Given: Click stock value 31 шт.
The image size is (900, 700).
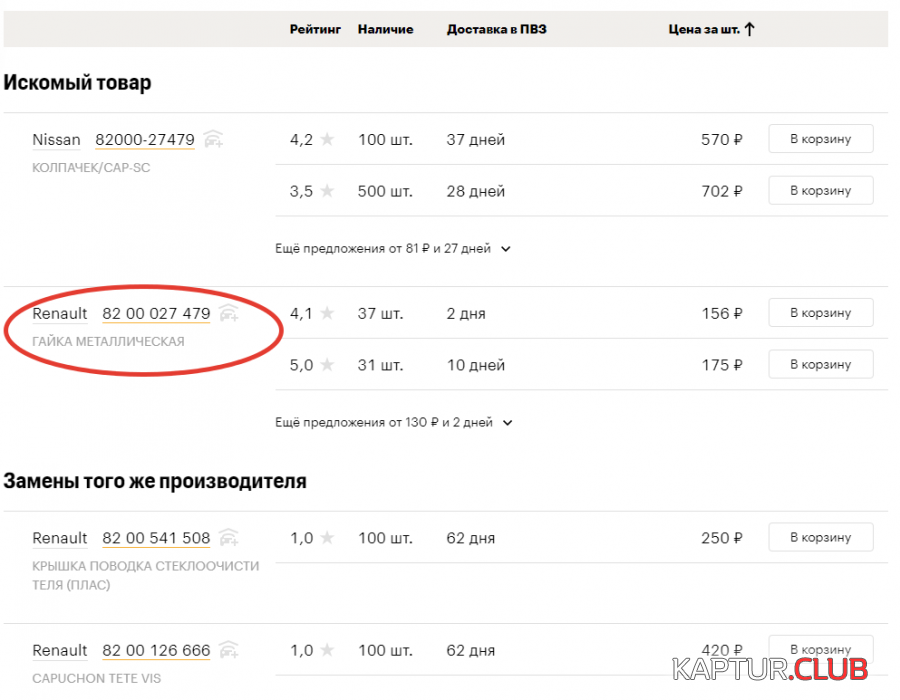Looking at the screenshot, I should point(381,365).
